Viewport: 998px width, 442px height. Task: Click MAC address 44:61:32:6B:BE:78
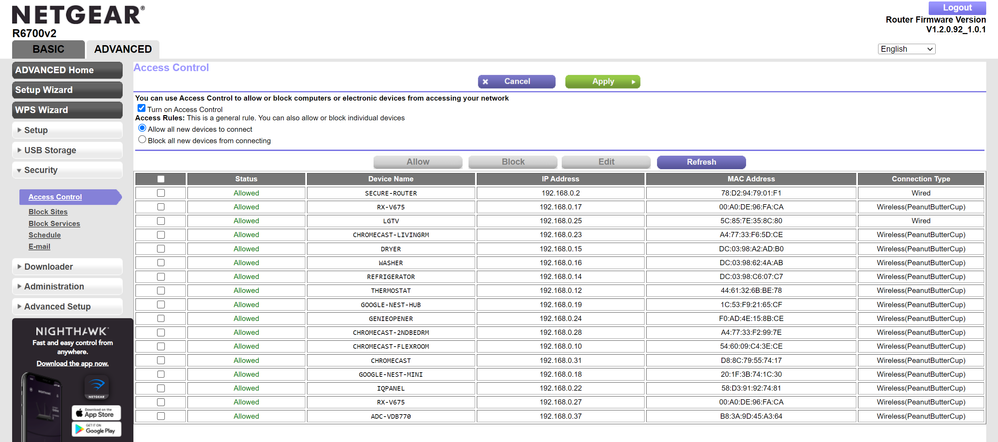click(x=751, y=290)
